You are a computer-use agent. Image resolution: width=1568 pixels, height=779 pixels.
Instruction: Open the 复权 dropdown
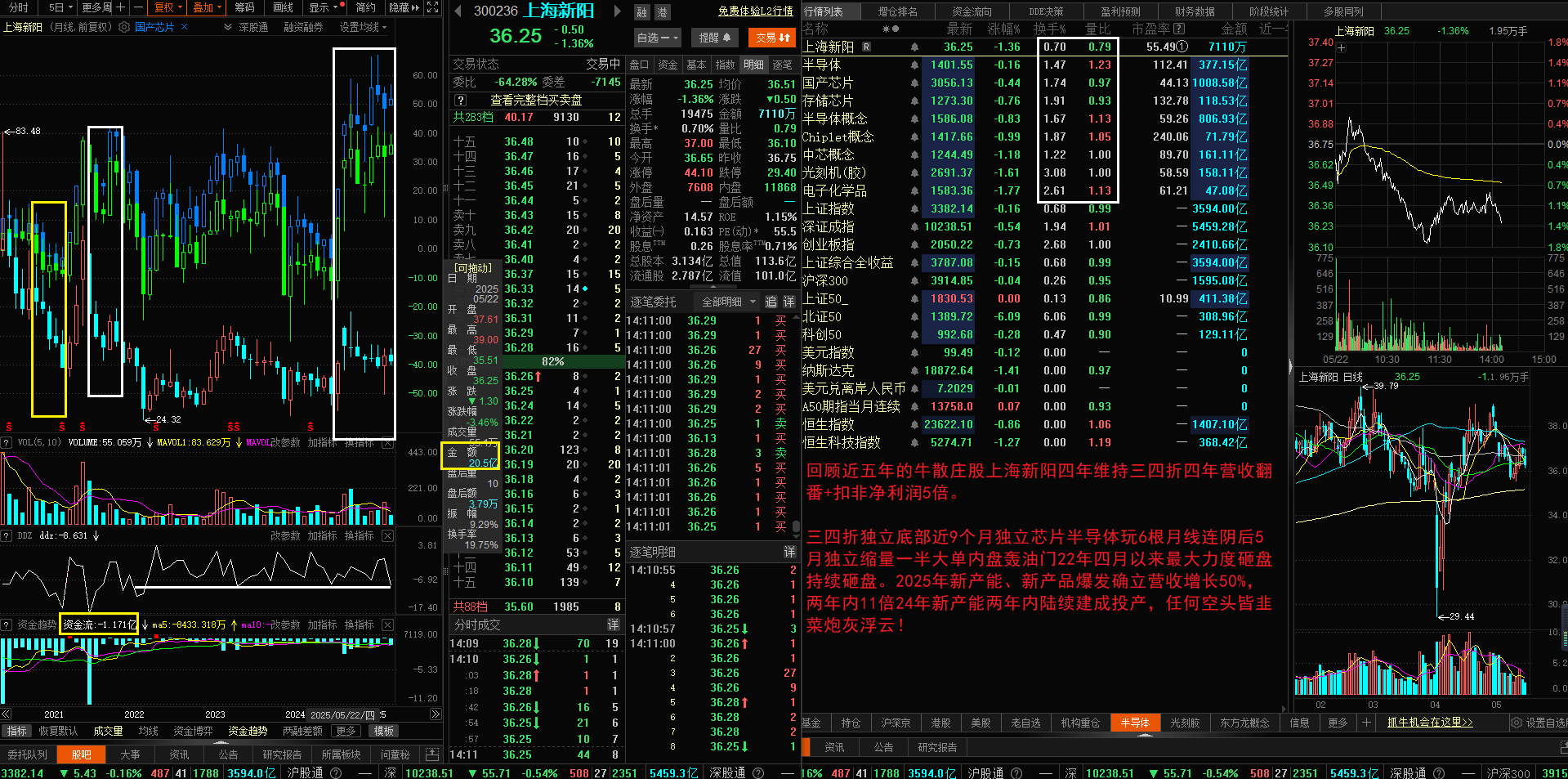168,7
